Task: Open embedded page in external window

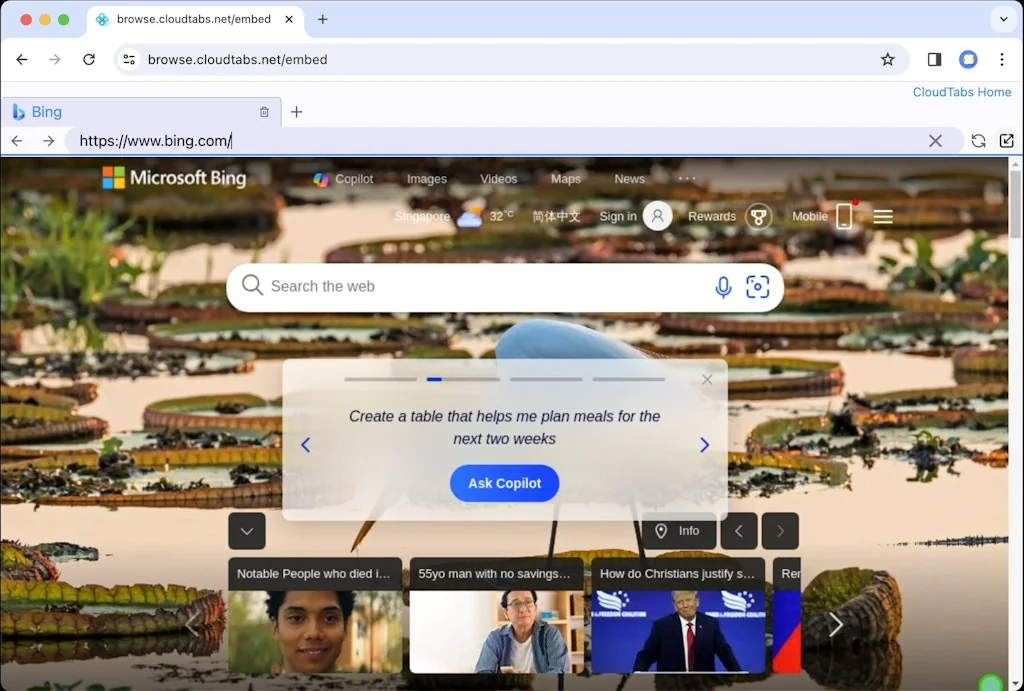Action: pyautogui.click(x=1006, y=141)
